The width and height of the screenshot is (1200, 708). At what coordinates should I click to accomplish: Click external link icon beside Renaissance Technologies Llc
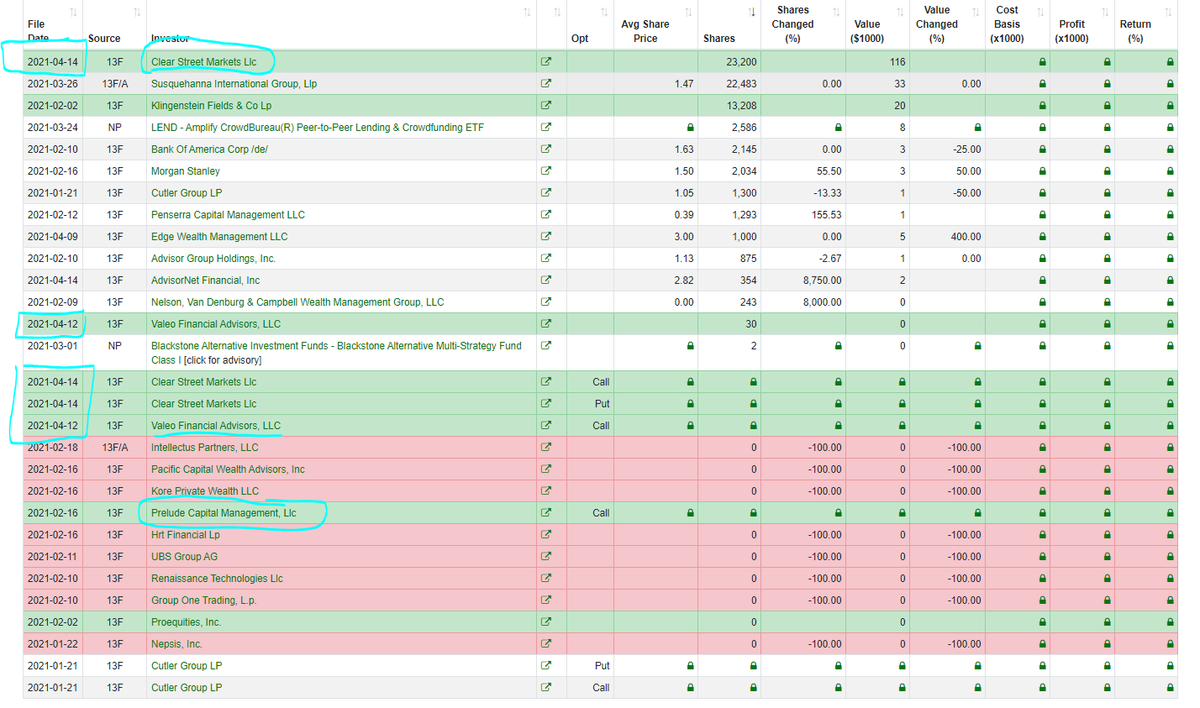pyautogui.click(x=546, y=578)
